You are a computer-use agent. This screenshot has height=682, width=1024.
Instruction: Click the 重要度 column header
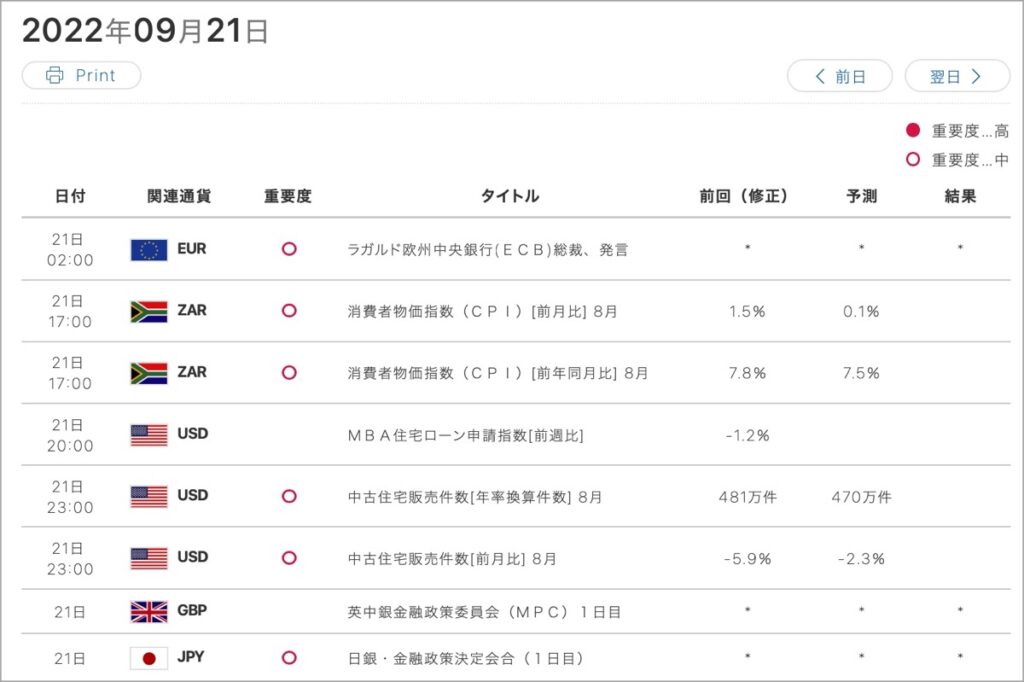(288, 196)
